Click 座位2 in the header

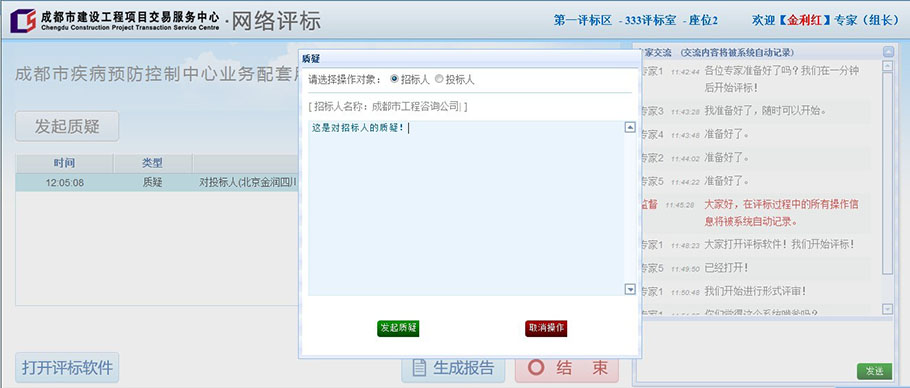[x=703, y=21]
